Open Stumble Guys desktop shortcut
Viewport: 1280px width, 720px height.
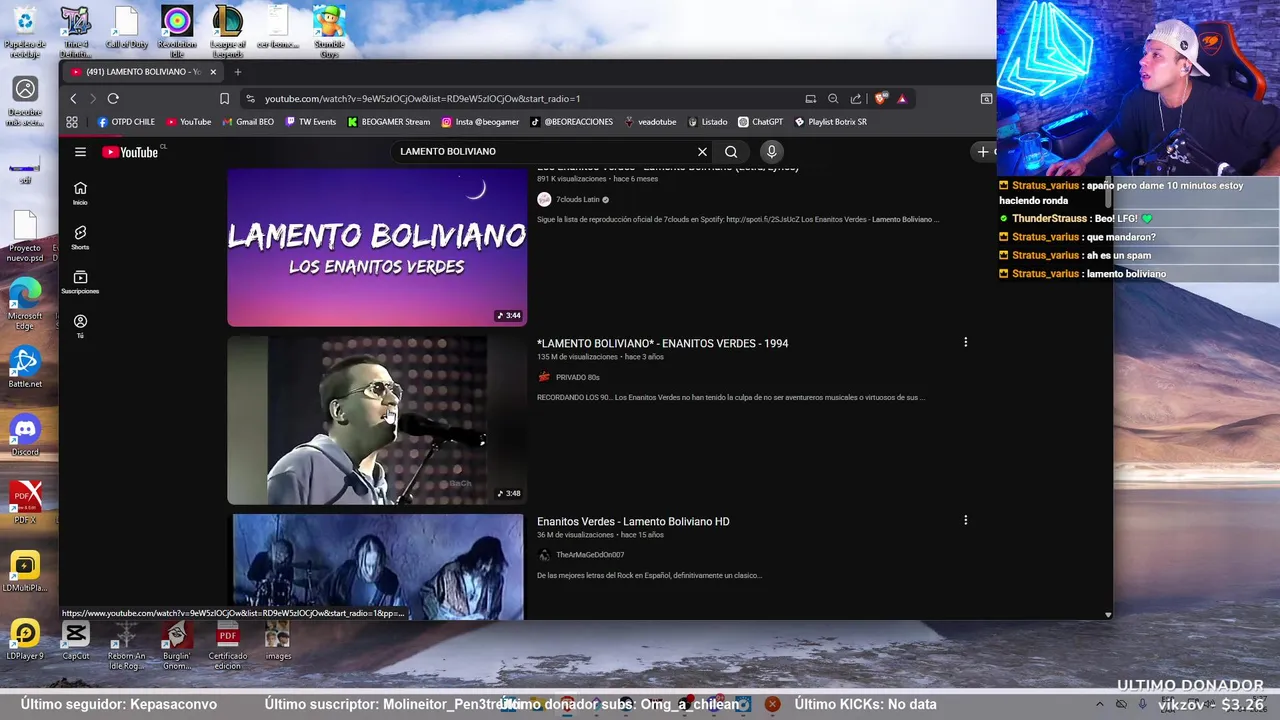click(x=329, y=32)
